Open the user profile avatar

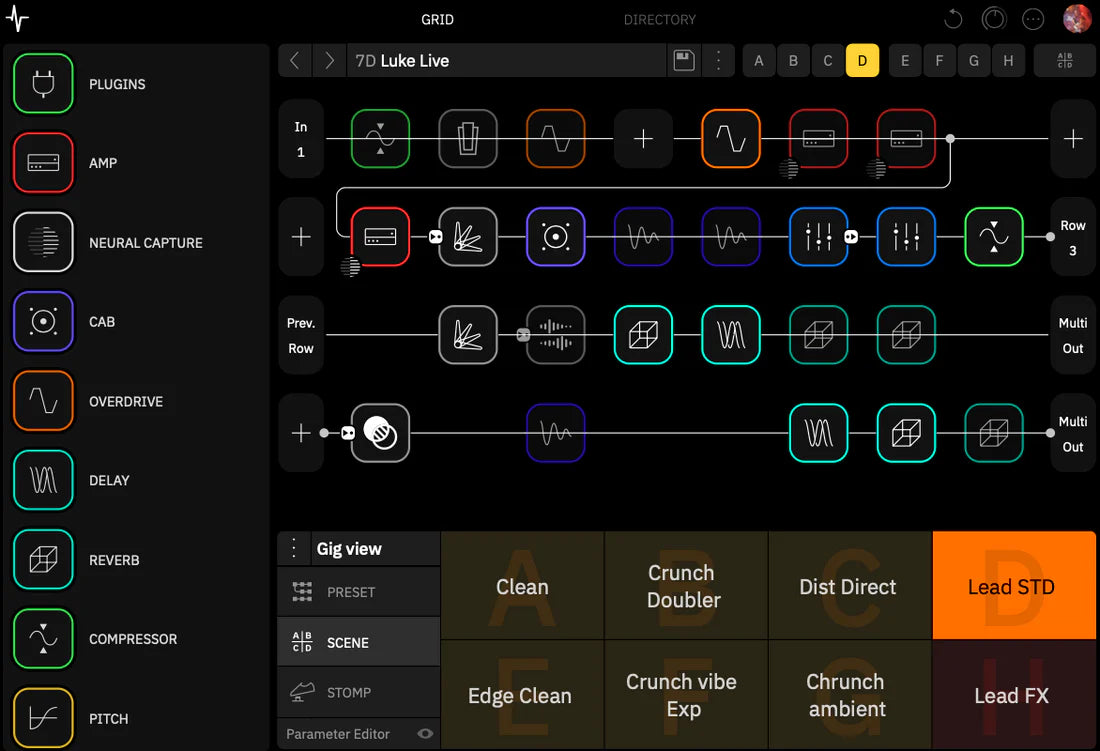click(x=1076, y=18)
